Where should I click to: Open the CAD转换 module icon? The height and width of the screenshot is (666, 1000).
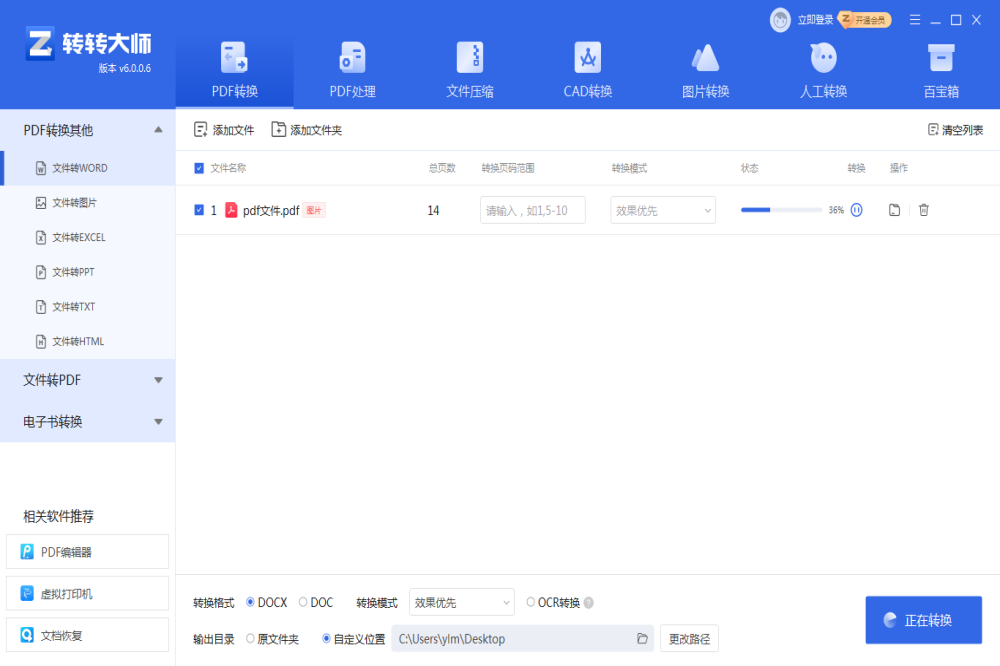point(587,58)
